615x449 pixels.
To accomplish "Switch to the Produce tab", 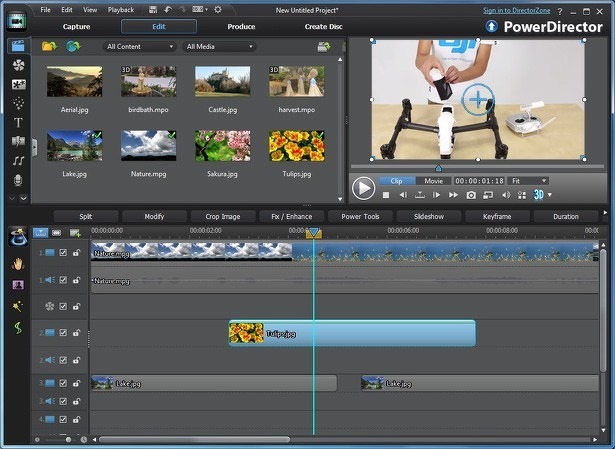I will [x=240, y=26].
